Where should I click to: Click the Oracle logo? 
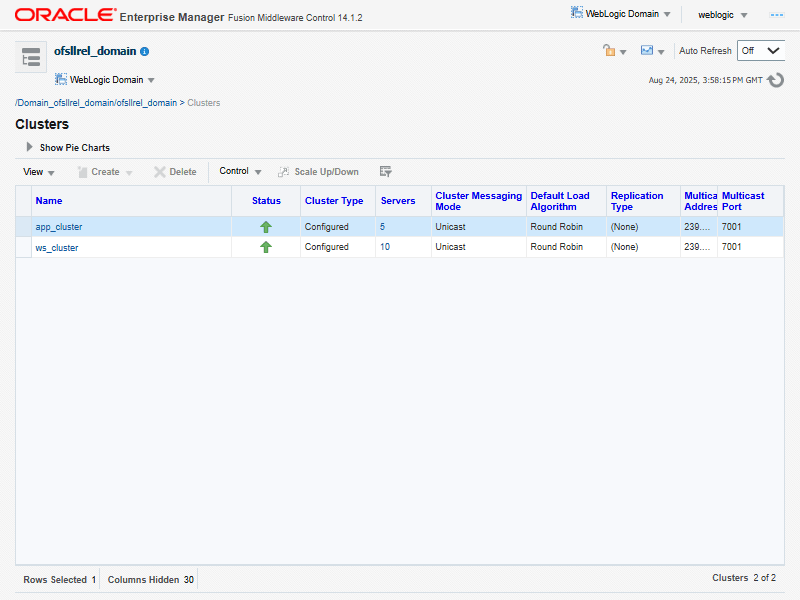65,15
